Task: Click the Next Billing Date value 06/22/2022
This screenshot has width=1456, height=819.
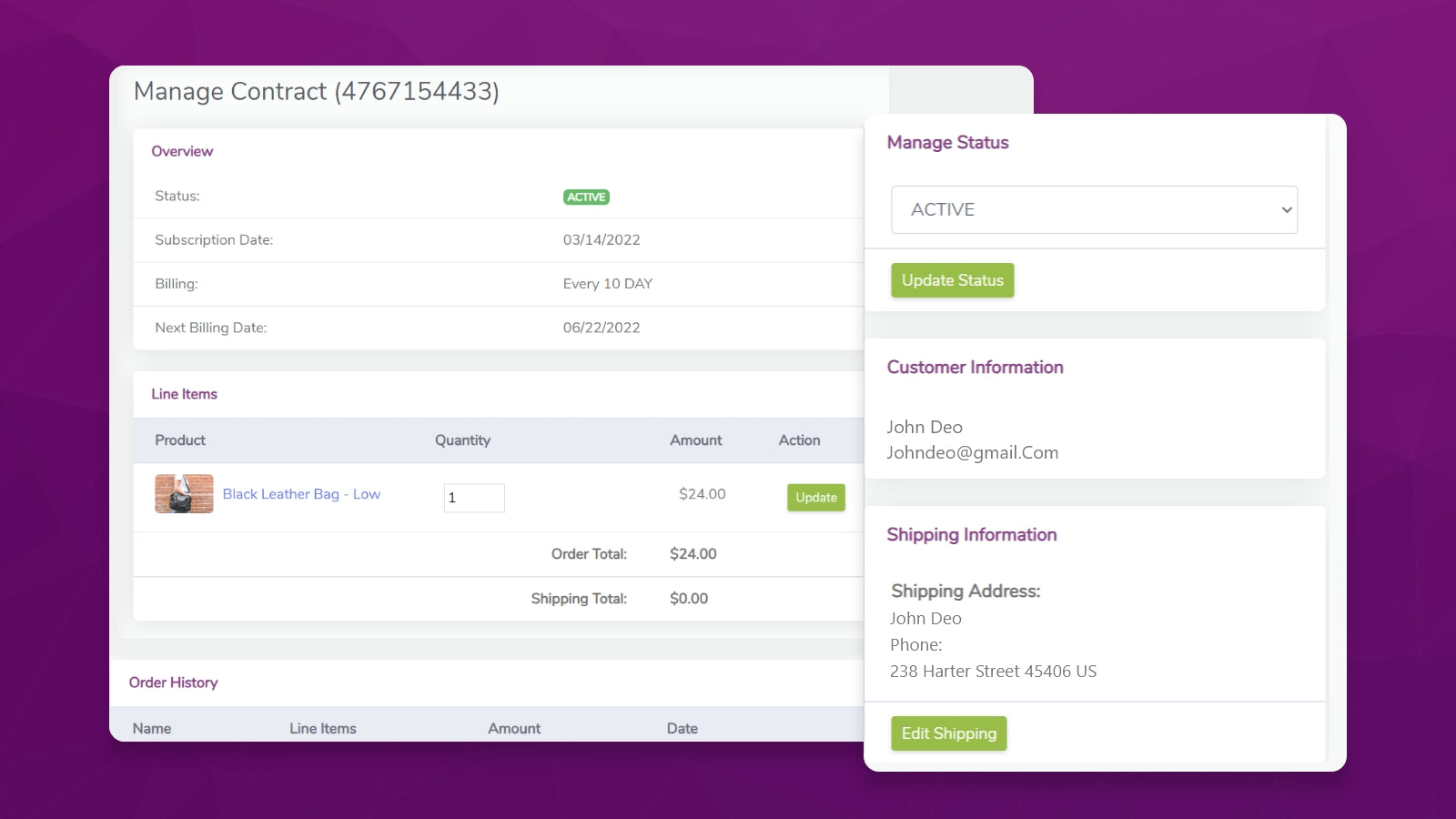Action: click(602, 328)
